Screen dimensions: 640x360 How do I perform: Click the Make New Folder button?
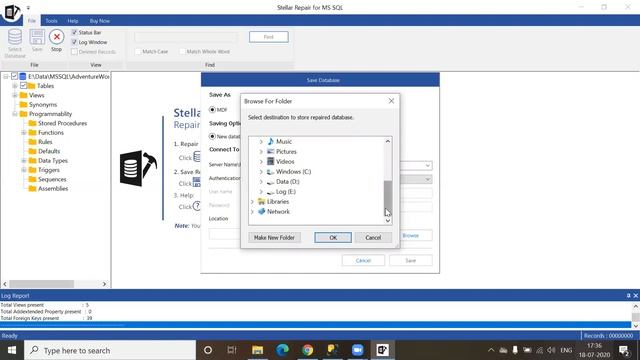click(274, 238)
